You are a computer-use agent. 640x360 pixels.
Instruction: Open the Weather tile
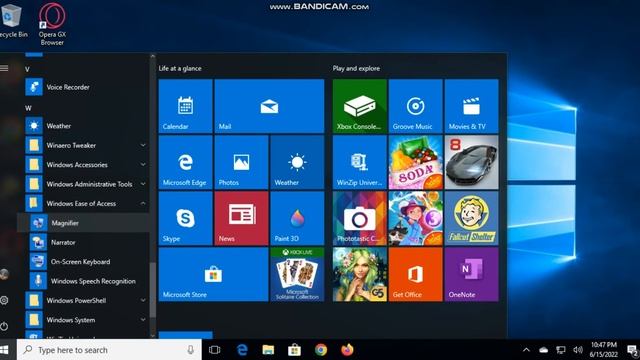click(x=297, y=162)
